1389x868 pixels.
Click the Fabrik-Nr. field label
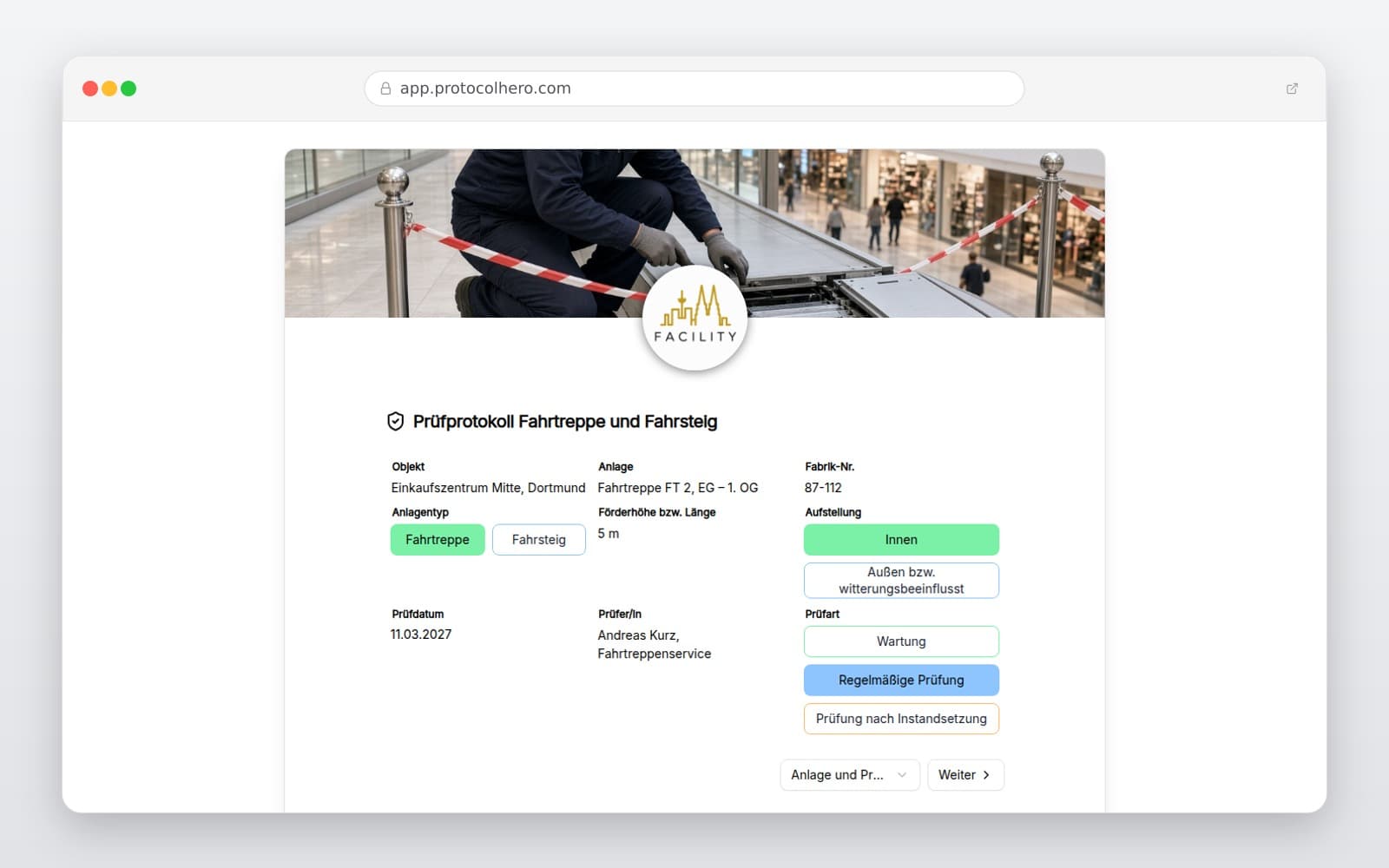(829, 467)
